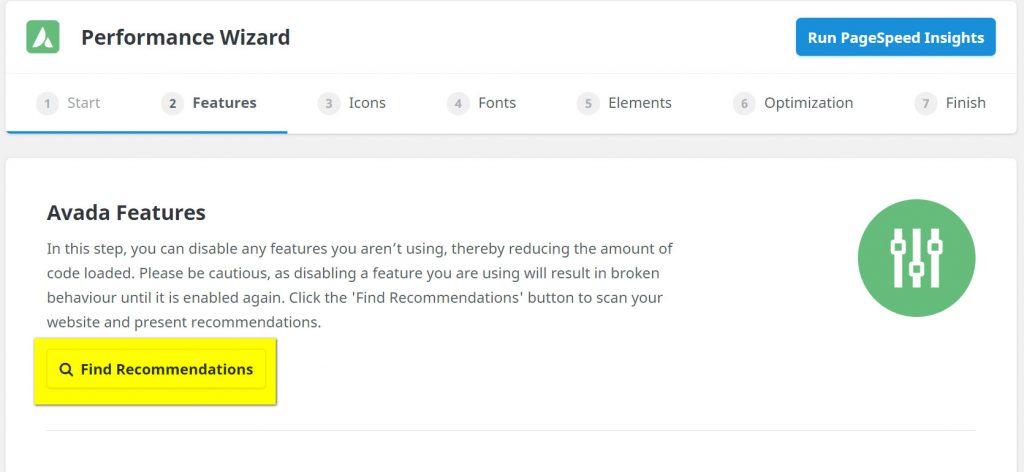Open the Icons step tab
The width and height of the screenshot is (1024, 472).
[x=367, y=103]
